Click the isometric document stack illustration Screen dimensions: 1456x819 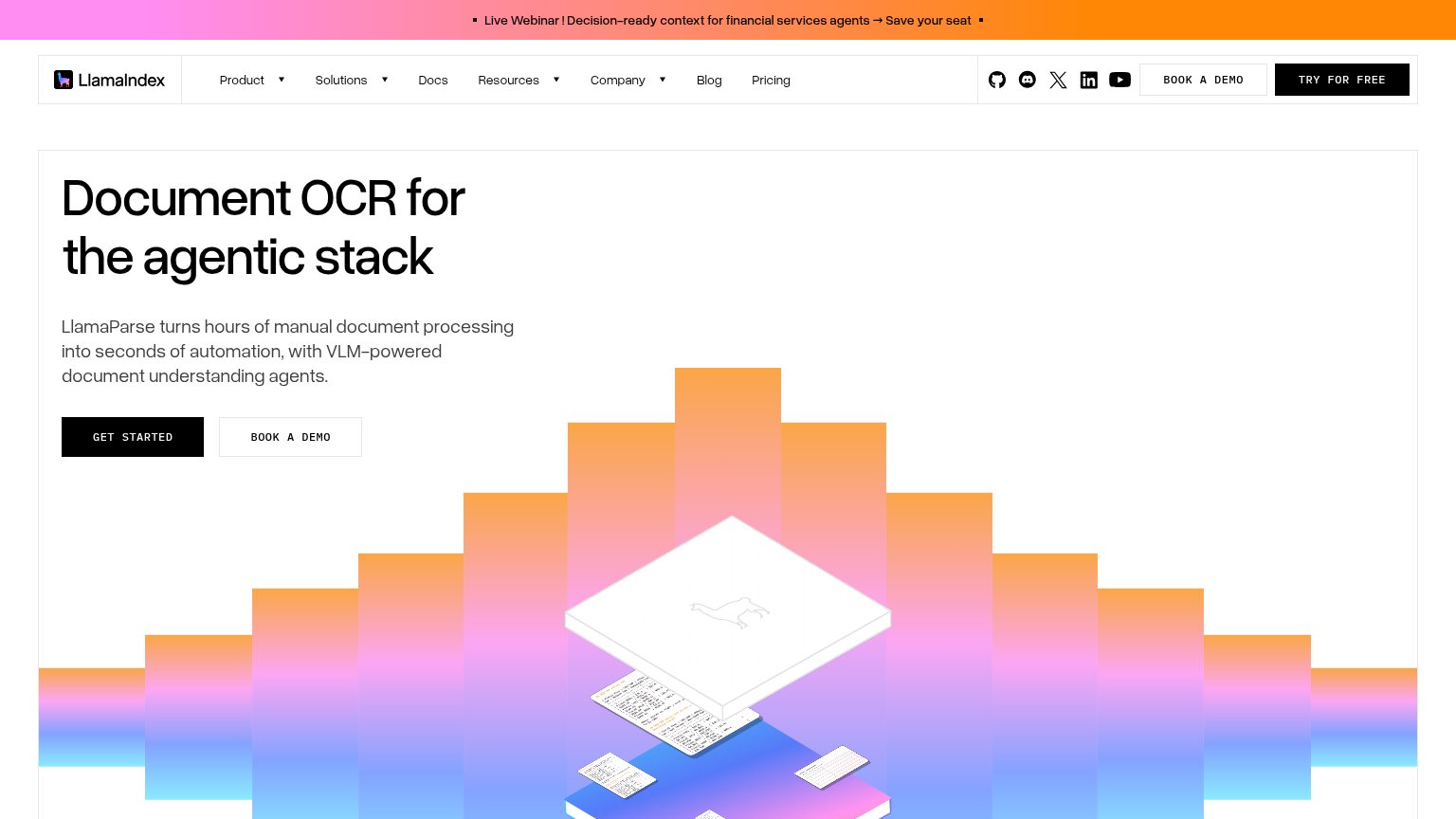click(x=728, y=667)
